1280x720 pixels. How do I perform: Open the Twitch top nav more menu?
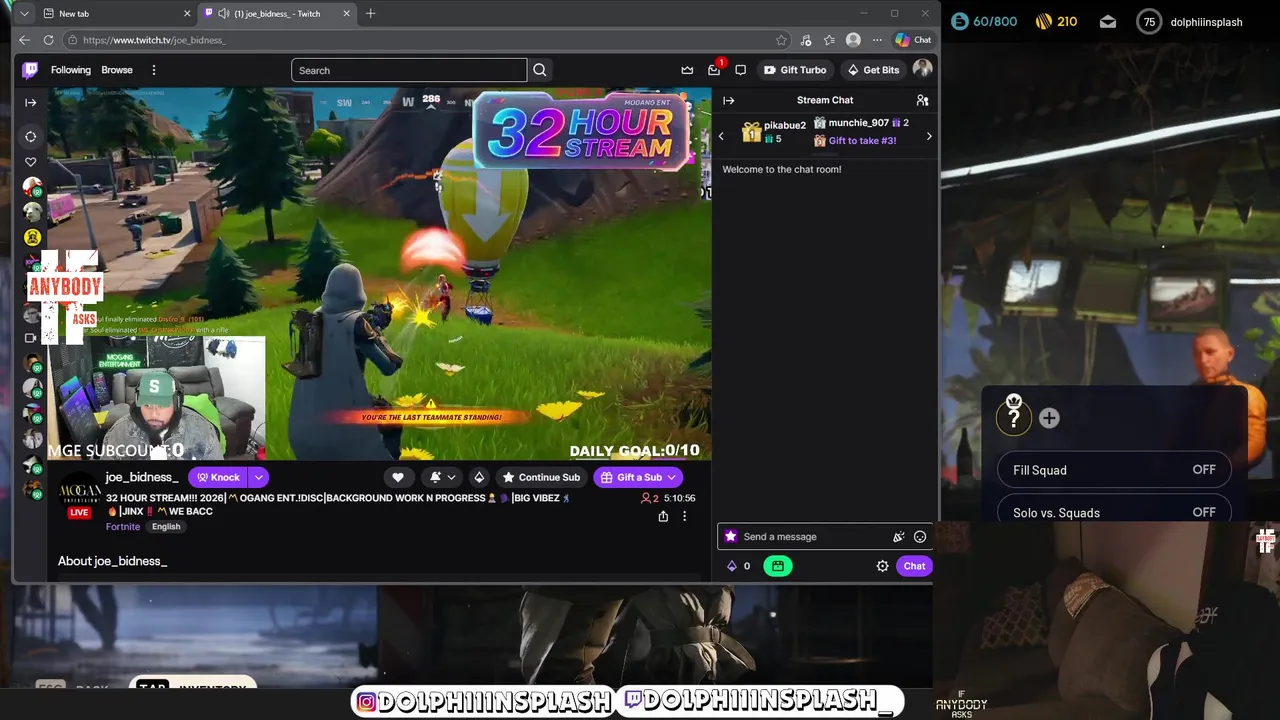pyautogui.click(x=153, y=70)
